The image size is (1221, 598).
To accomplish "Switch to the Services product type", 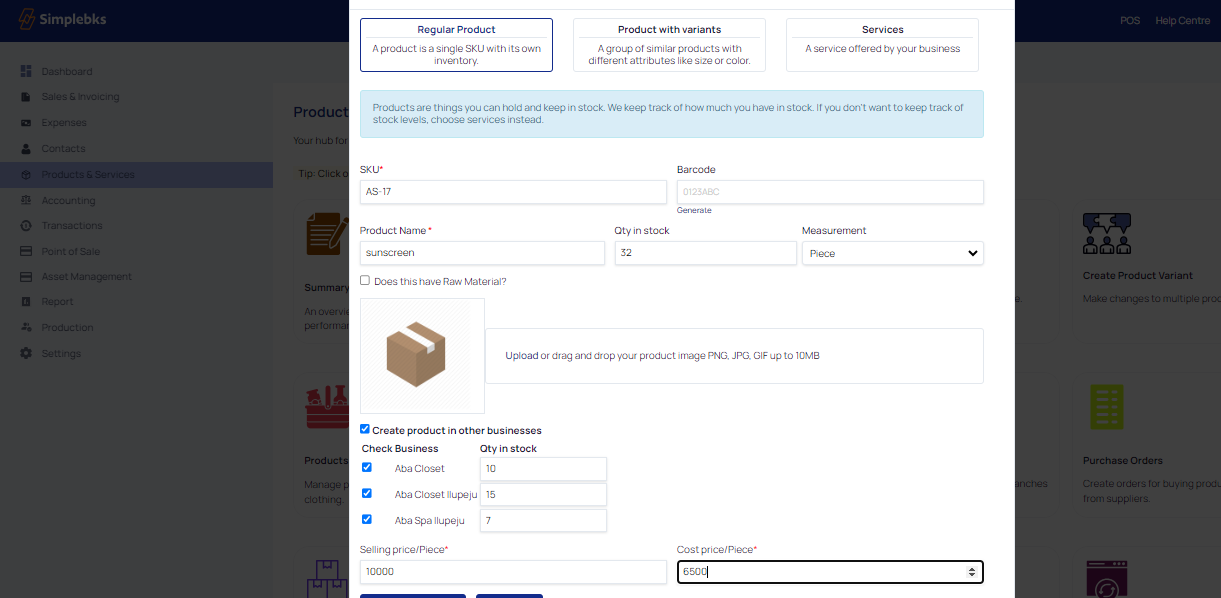I will 882,45.
